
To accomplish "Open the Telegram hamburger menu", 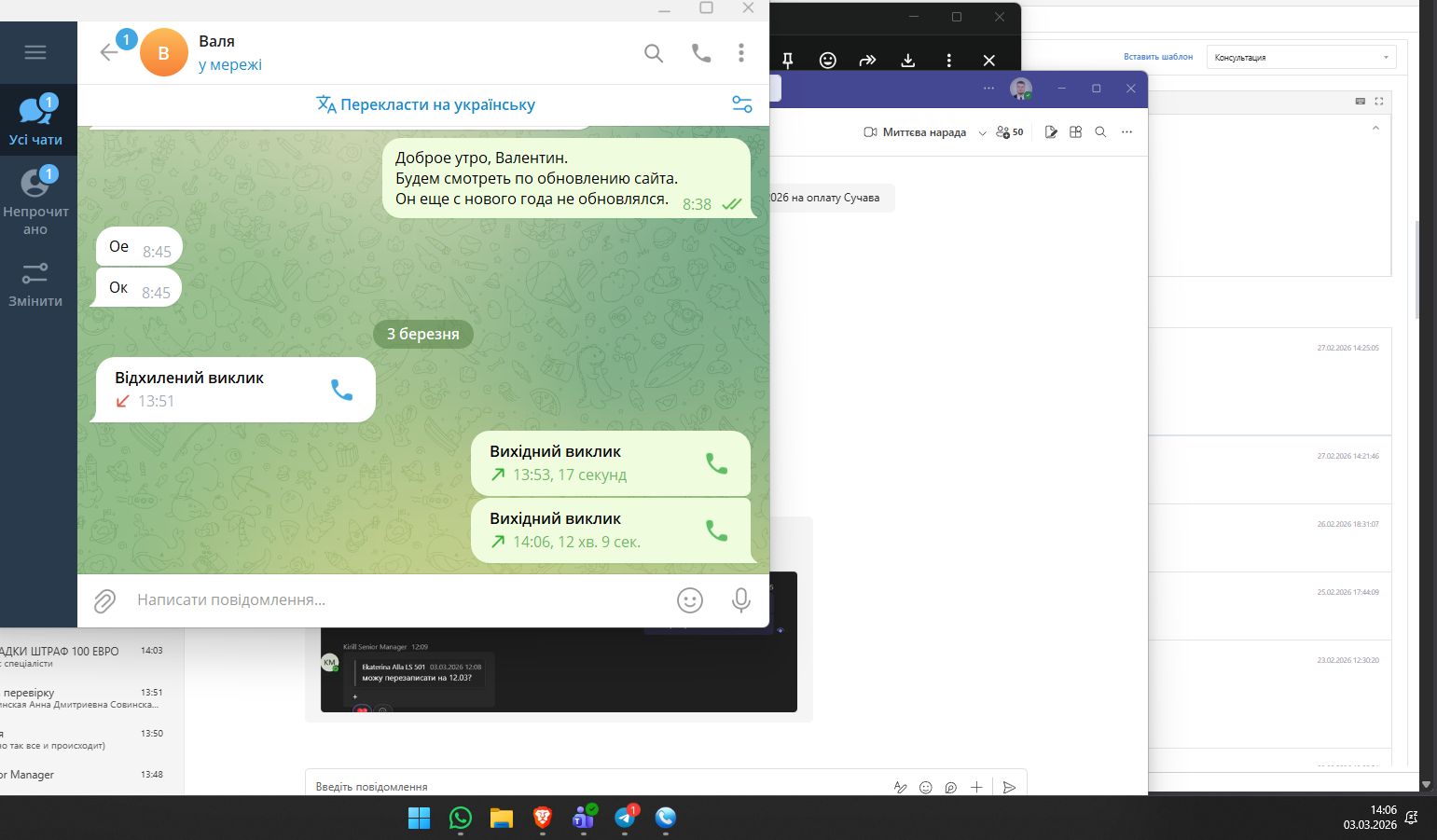I will coord(35,52).
